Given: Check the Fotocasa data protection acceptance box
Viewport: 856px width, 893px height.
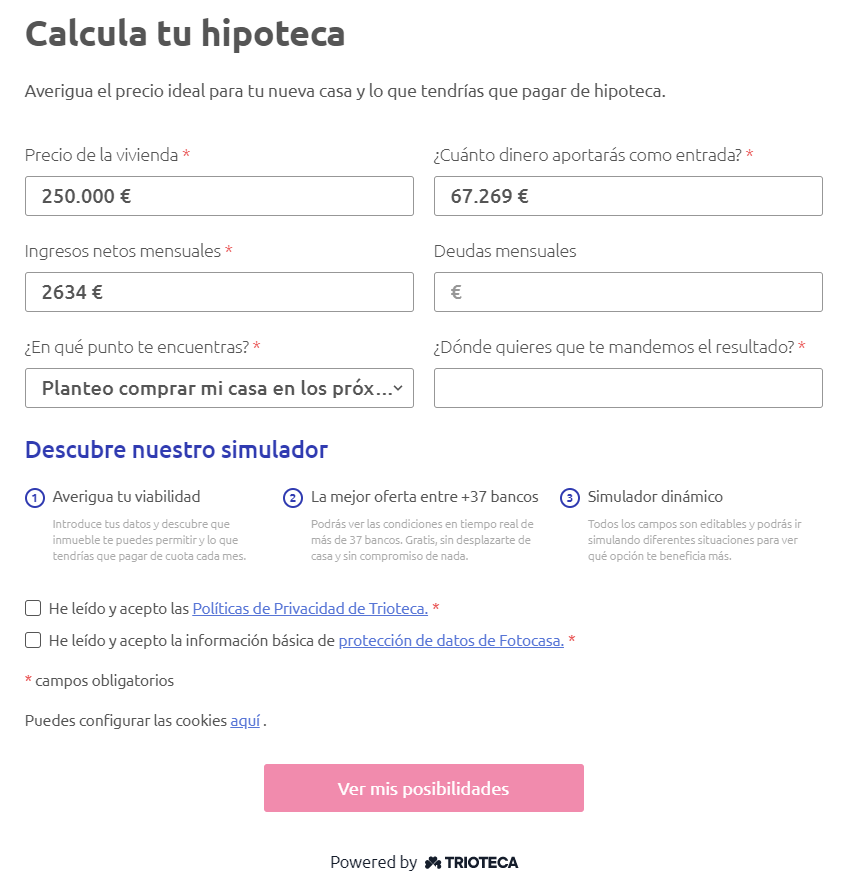Looking at the screenshot, I should click(x=31, y=640).
